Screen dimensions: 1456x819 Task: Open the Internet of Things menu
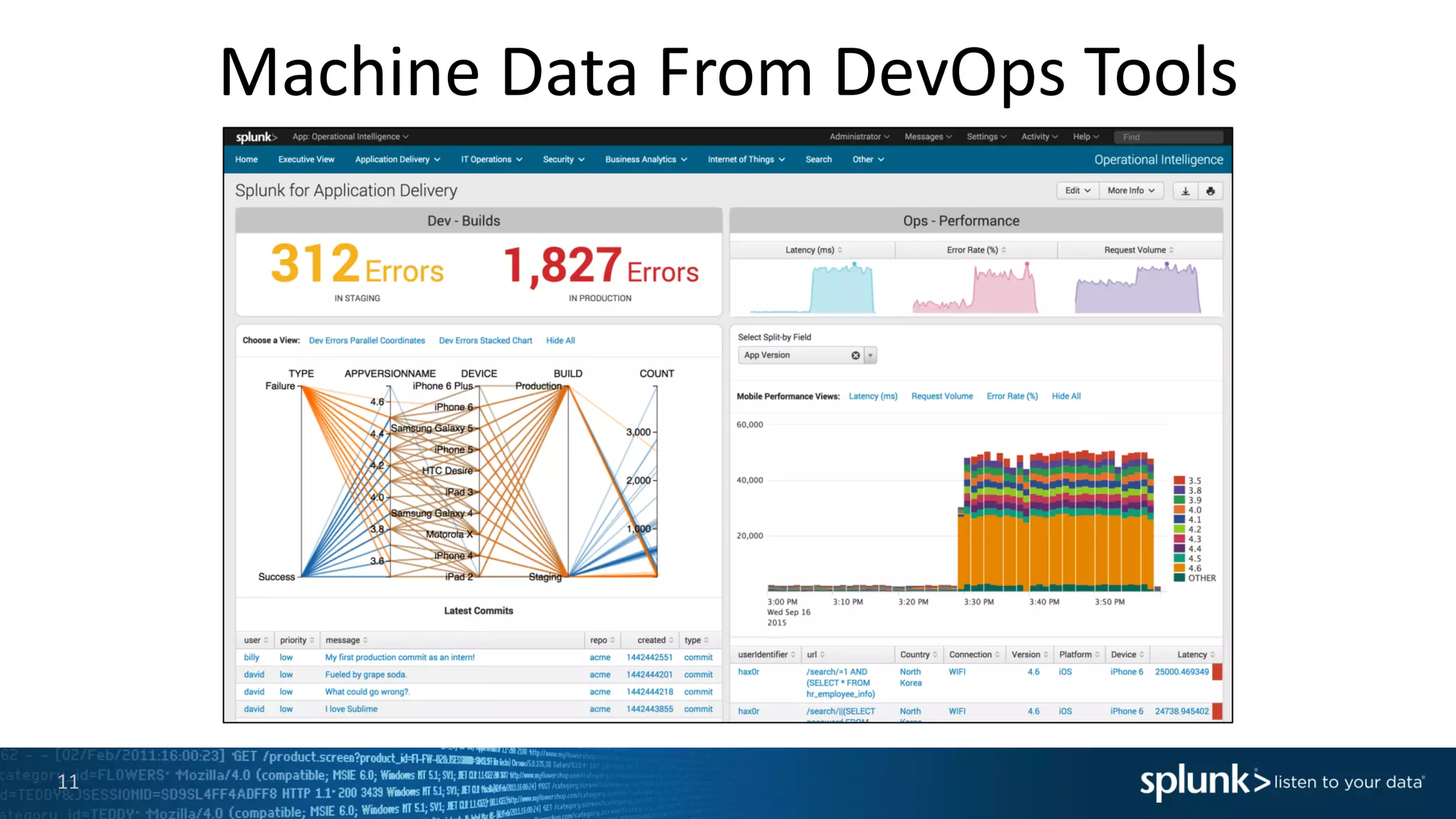click(746, 159)
